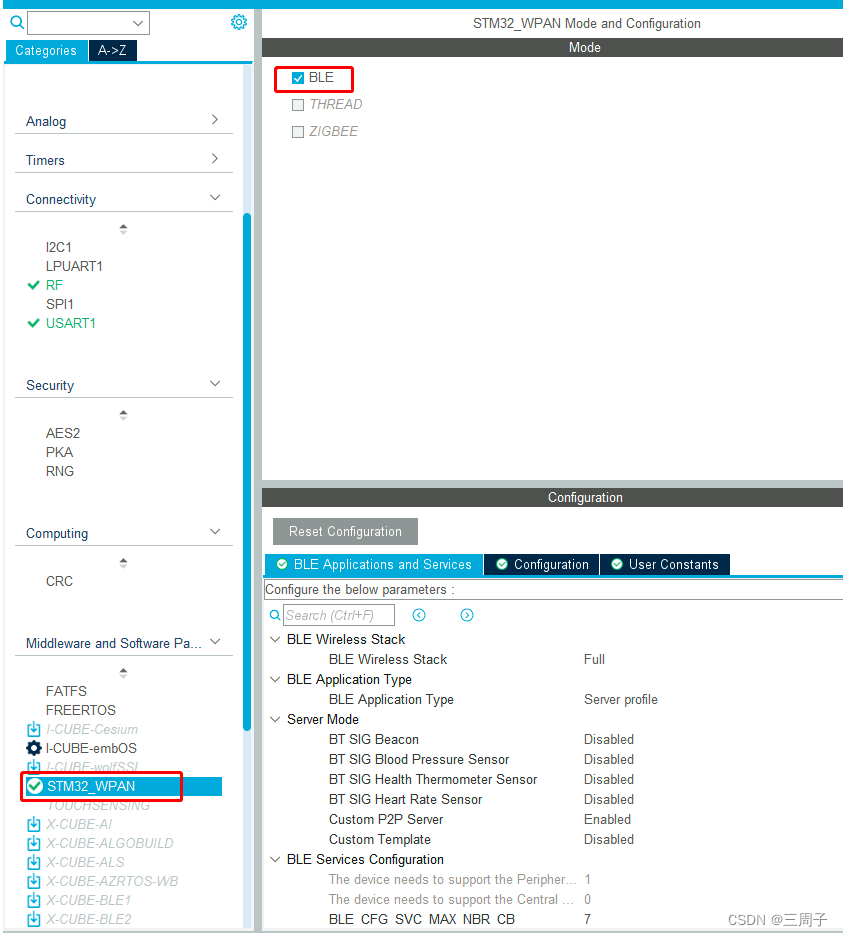The image size is (843, 936).
Task: Click the download icon beside X-CUBE-BLE1
Action: tap(34, 900)
